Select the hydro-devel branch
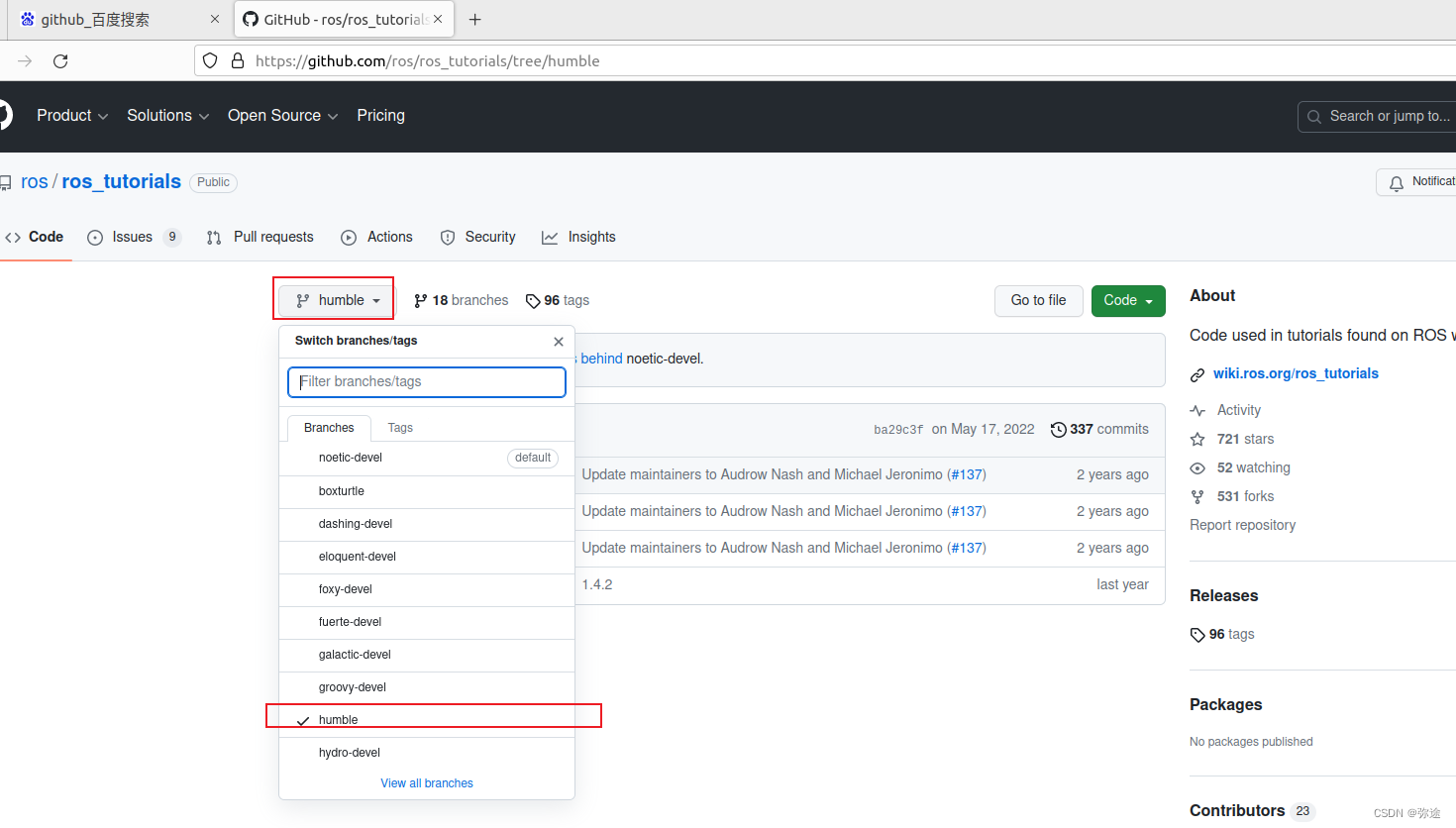This screenshot has height=828, width=1456. [427, 753]
